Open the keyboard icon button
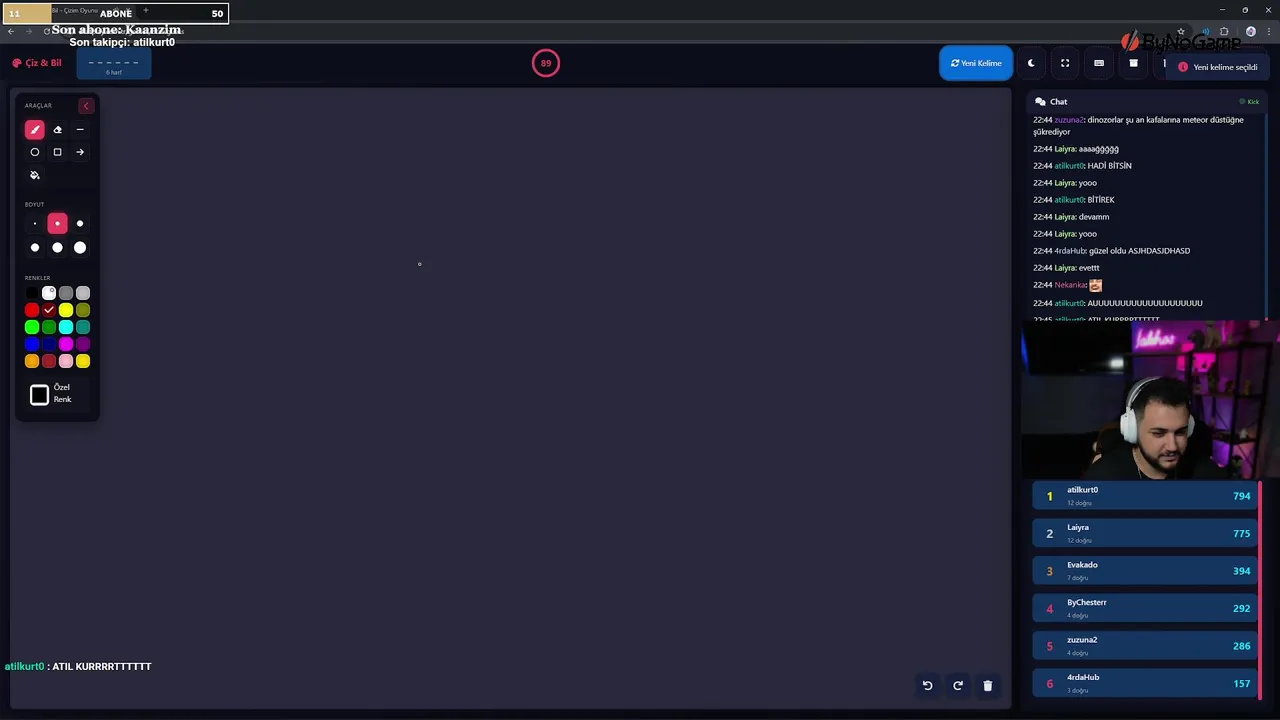The height and width of the screenshot is (720, 1280). (1099, 63)
